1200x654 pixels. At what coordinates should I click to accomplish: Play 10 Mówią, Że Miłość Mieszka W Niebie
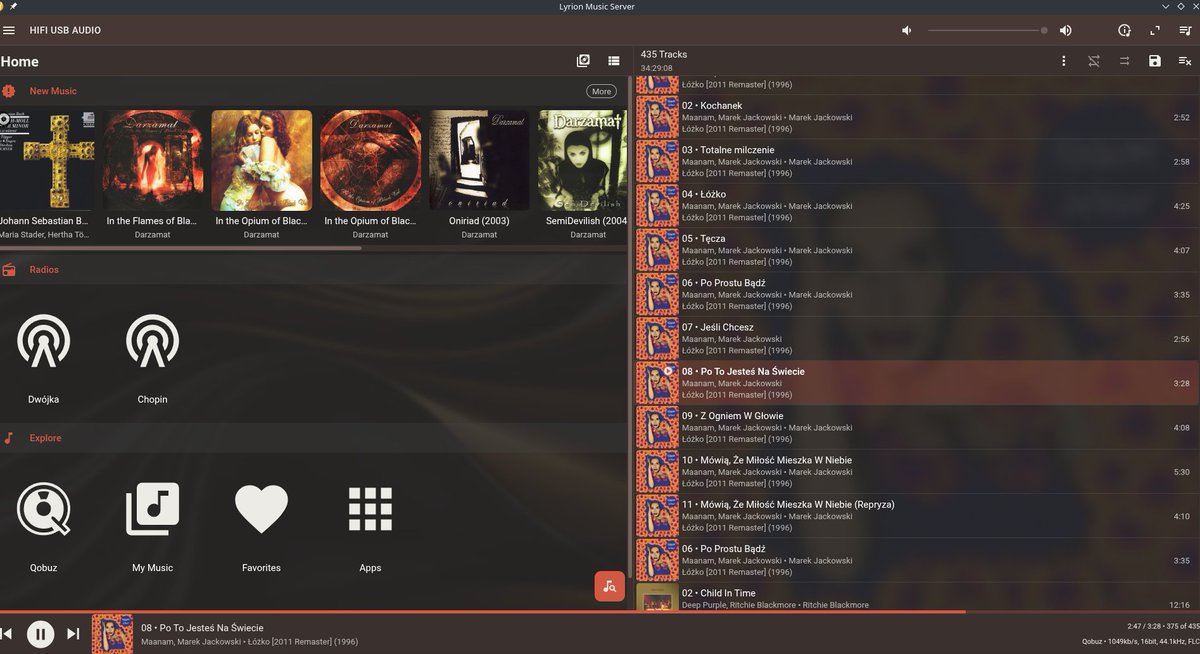click(918, 471)
